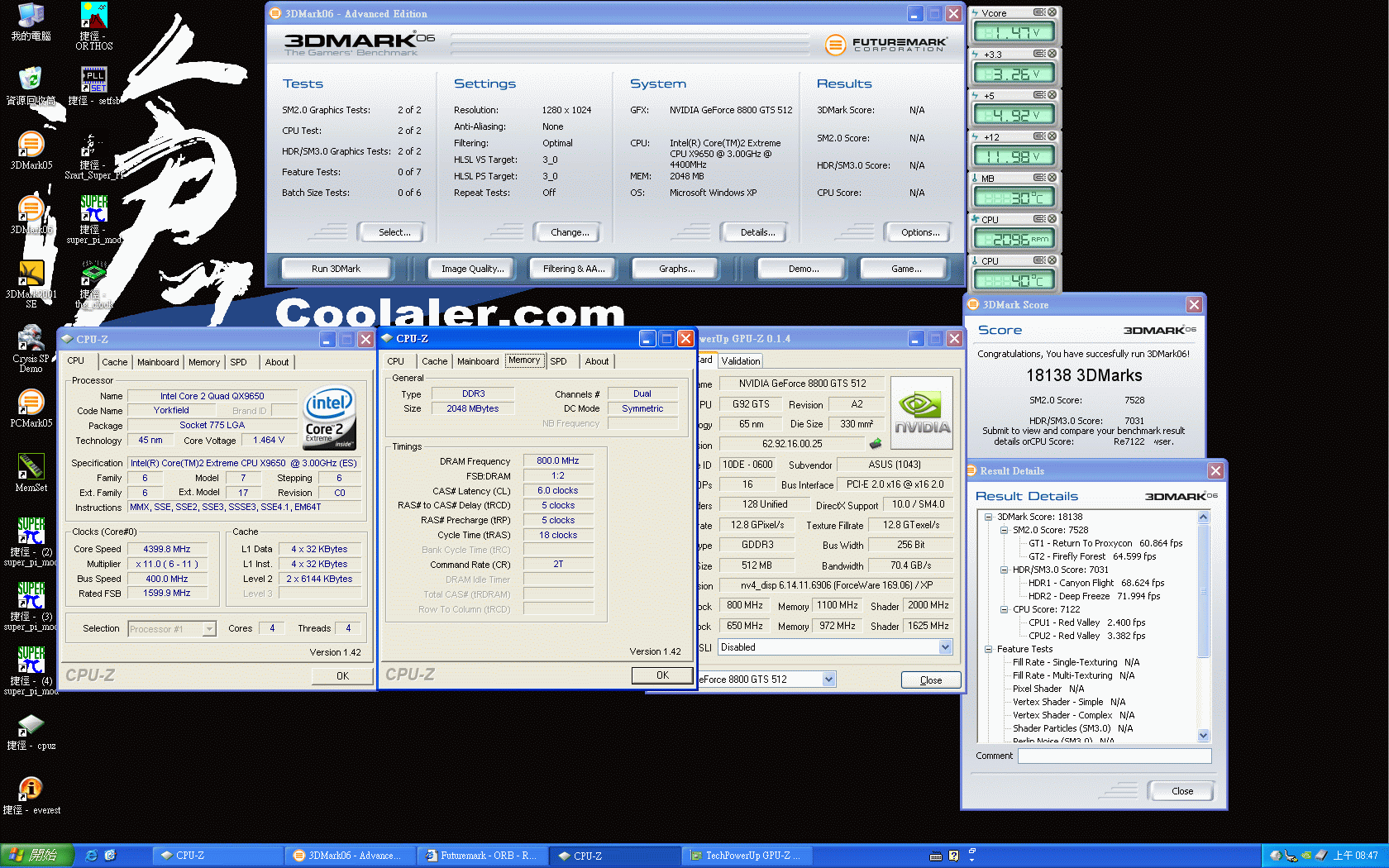
Task: Click Result Details scrollbar up arrow
Action: [x=1203, y=517]
